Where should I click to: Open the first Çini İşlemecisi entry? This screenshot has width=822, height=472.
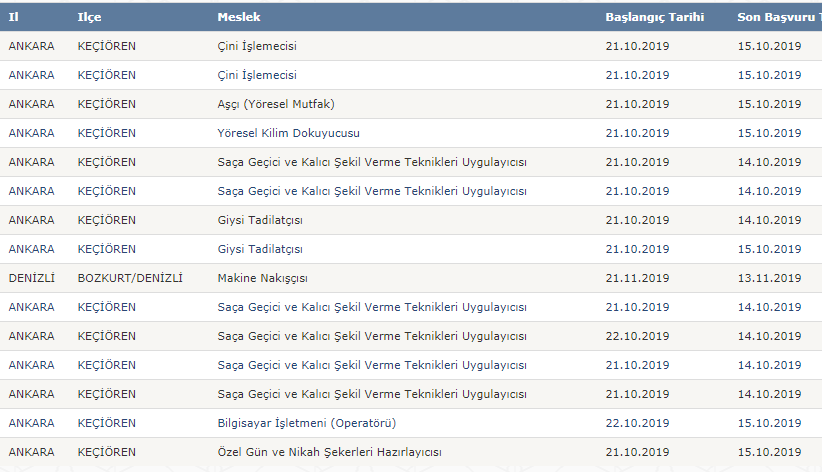point(257,46)
